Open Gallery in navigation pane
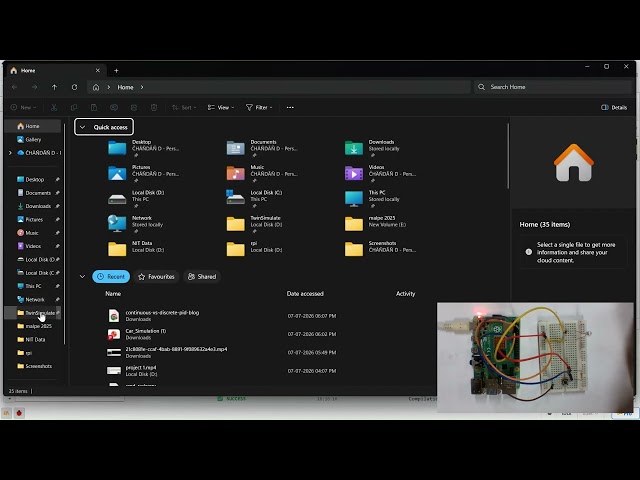Screen dimensions: 640x480 (x=33, y=140)
